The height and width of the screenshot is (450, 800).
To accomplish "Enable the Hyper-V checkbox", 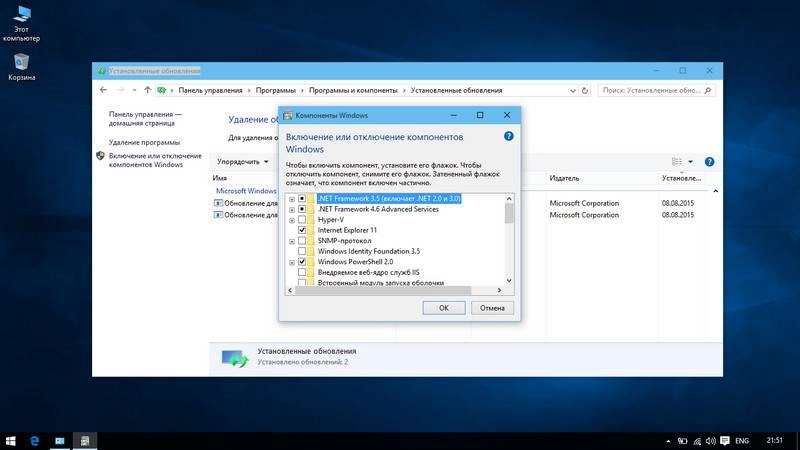I will pyautogui.click(x=302, y=220).
